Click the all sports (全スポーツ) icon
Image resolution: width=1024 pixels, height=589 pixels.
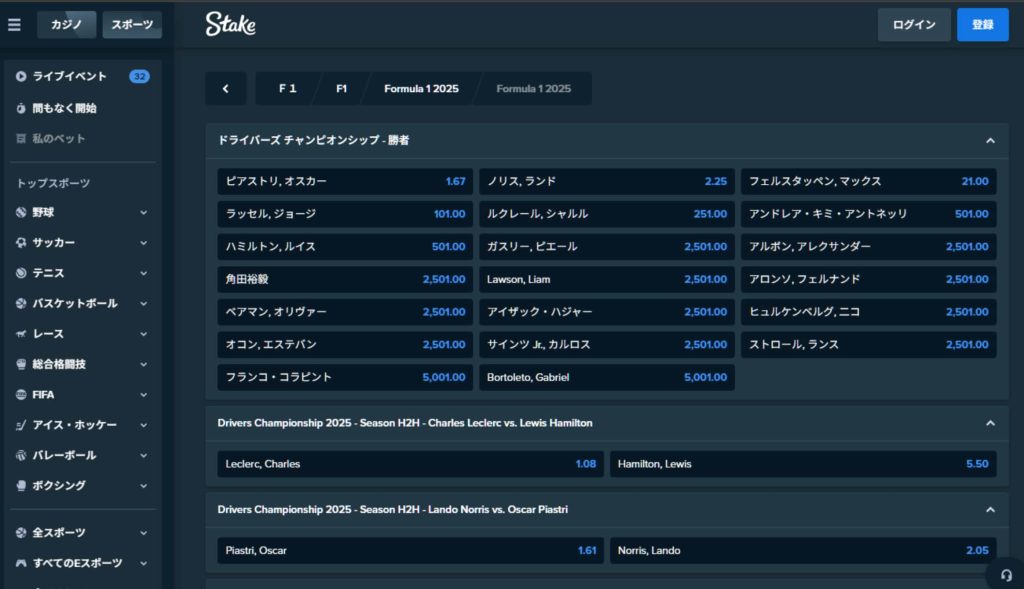click(x=21, y=533)
